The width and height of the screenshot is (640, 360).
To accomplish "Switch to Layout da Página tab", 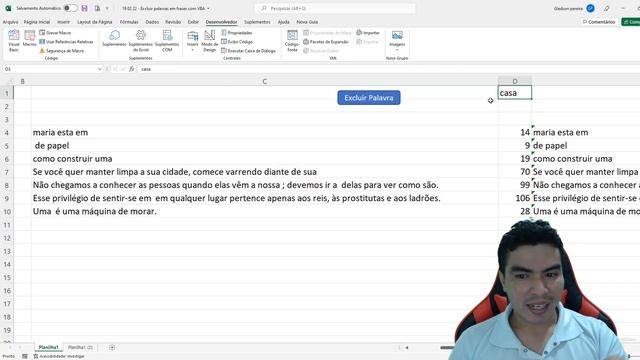I will click(x=95, y=22).
